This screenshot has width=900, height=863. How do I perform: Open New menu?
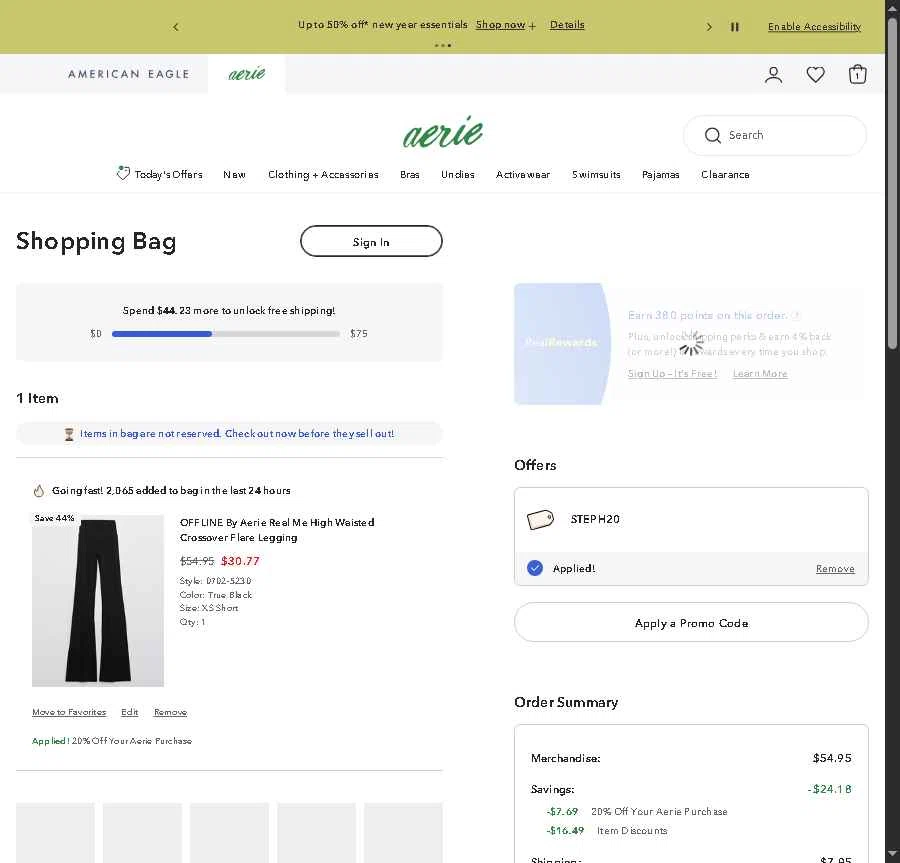[x=234, y=174]
